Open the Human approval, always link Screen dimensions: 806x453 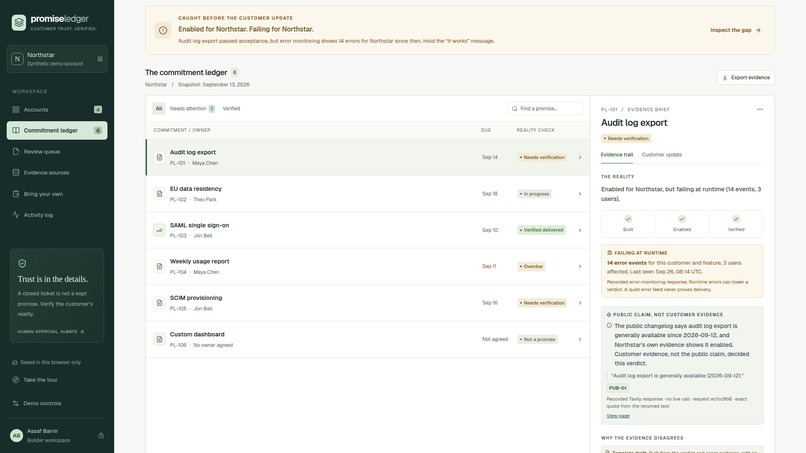coord(50,332)
